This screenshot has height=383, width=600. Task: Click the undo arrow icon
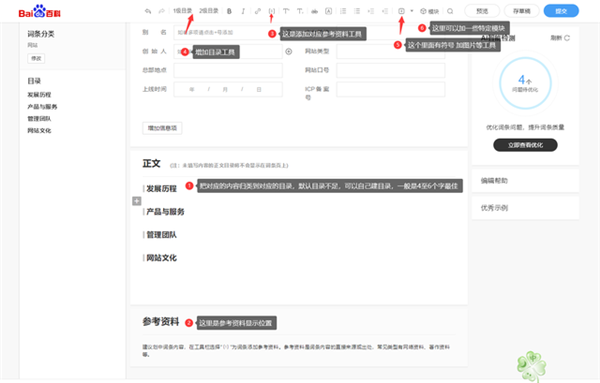pos(148,11)
